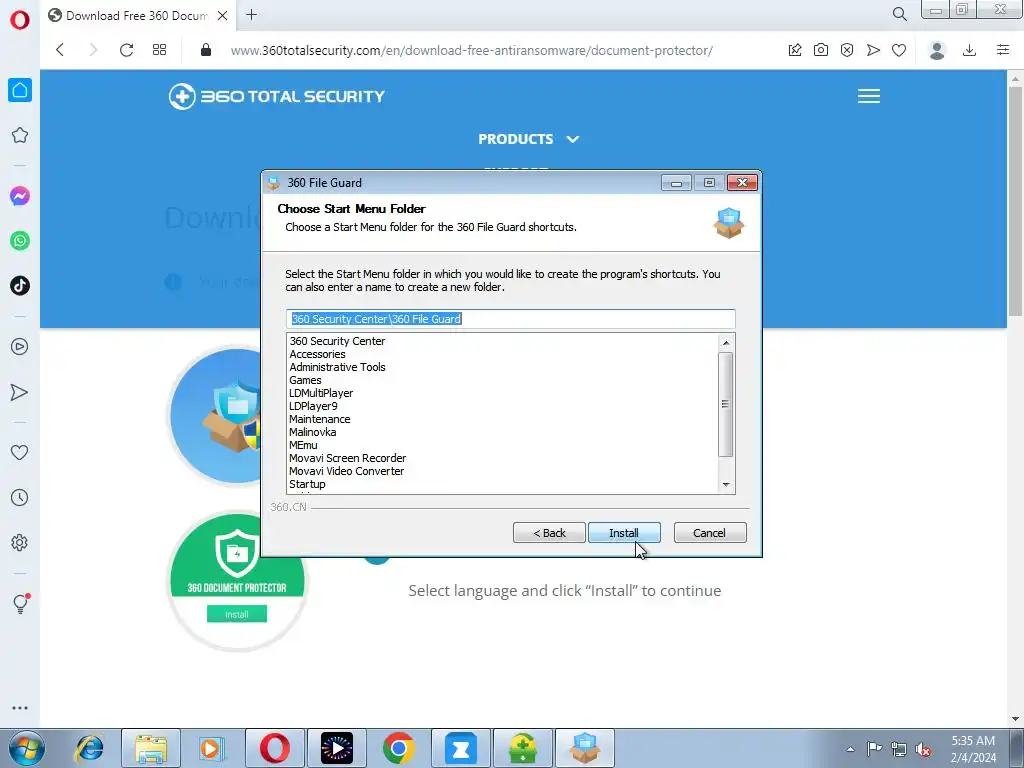Select the Download Free 360 Document tab
This screenshot has height=768, width=1024.
(x=137, y=16)
